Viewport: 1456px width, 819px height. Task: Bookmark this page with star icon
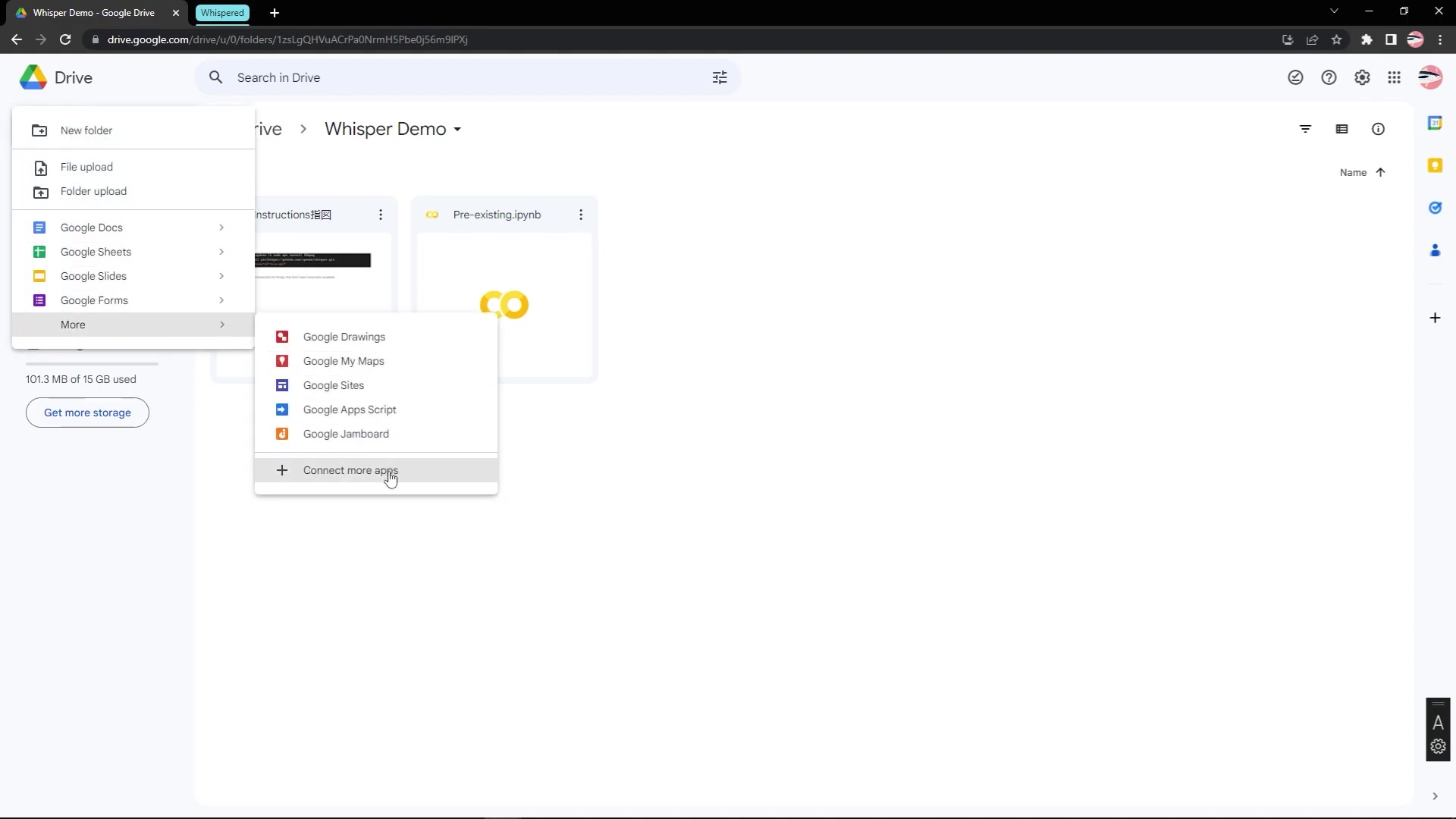click(1336, 39)
